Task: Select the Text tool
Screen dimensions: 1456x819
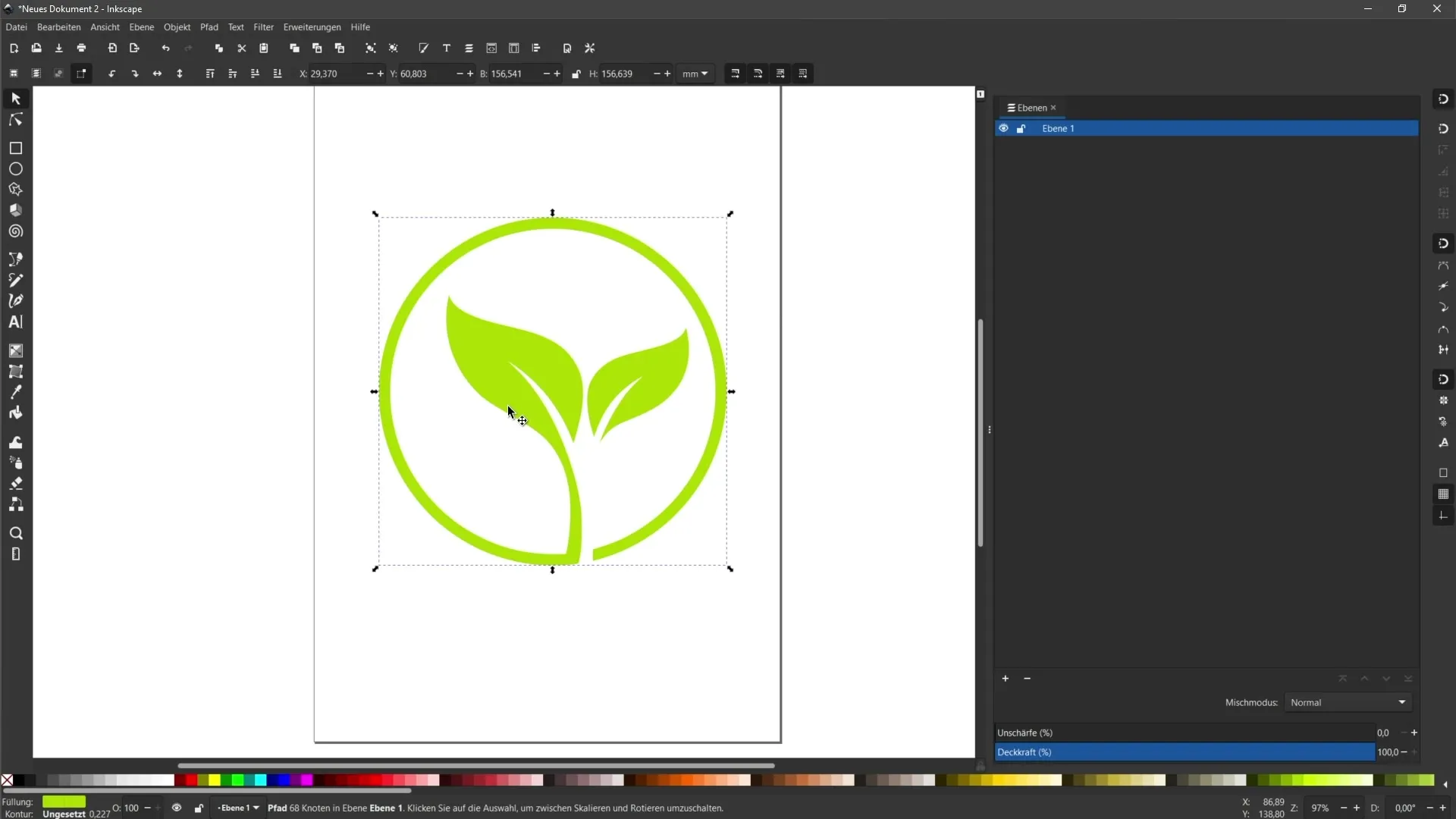Action: click(15, 321)
